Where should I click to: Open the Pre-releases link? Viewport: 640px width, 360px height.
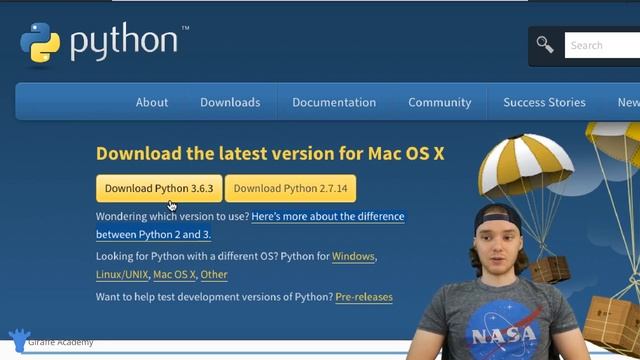tap(364, 297)
